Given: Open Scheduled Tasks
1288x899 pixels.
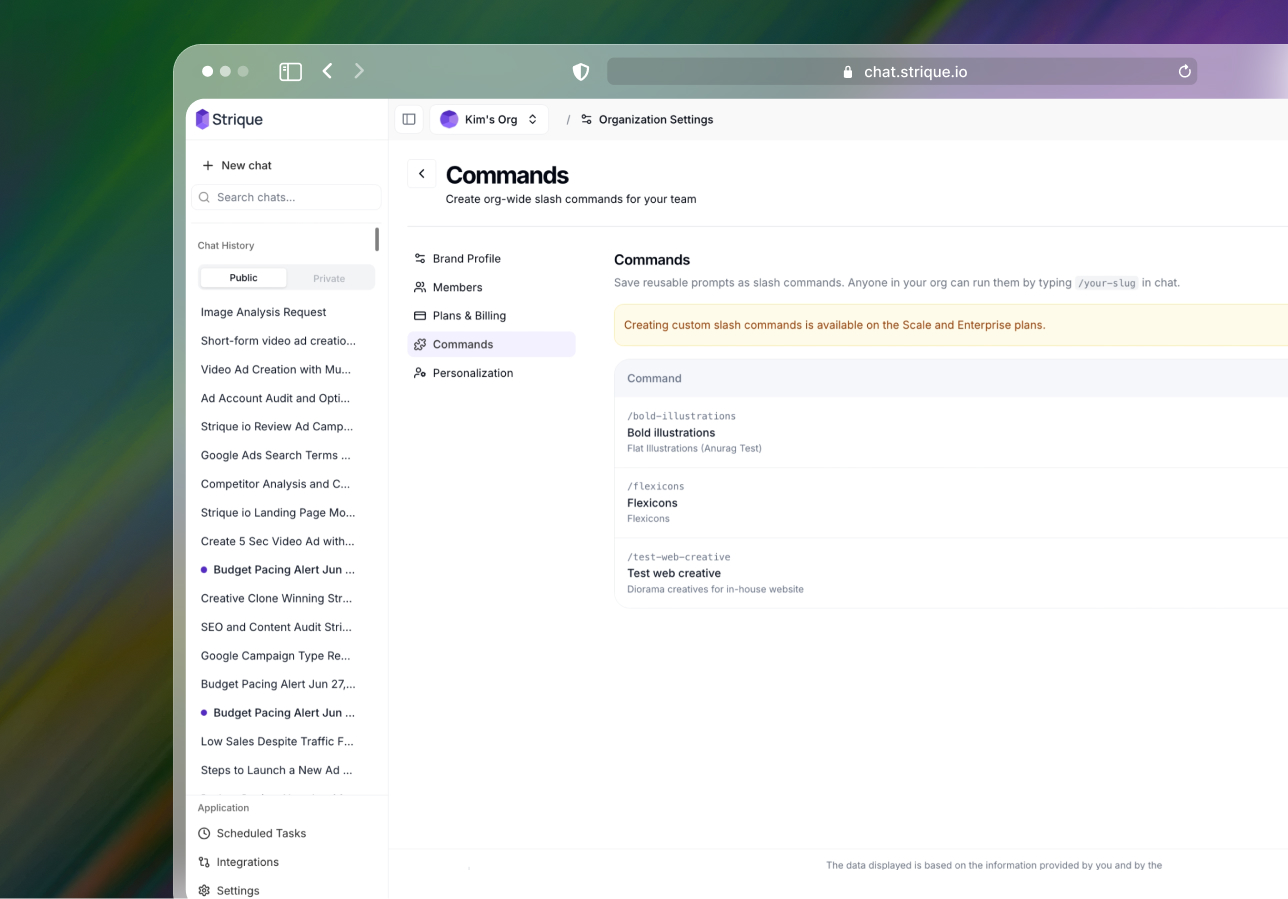Looking at the screenshot, I should tap(252, 833).
